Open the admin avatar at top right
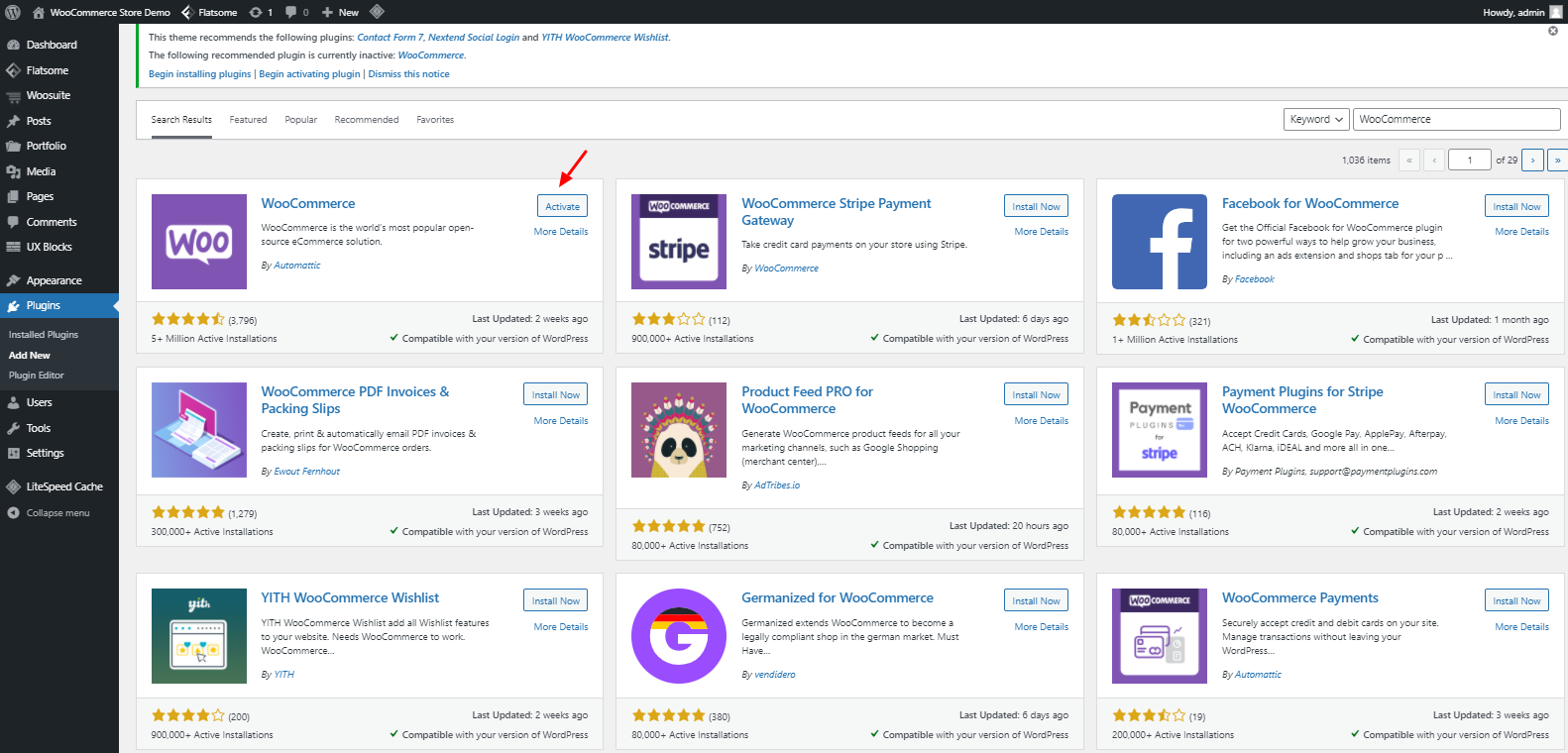This screenshot has height=753, width=1568. click(1556, 12)
